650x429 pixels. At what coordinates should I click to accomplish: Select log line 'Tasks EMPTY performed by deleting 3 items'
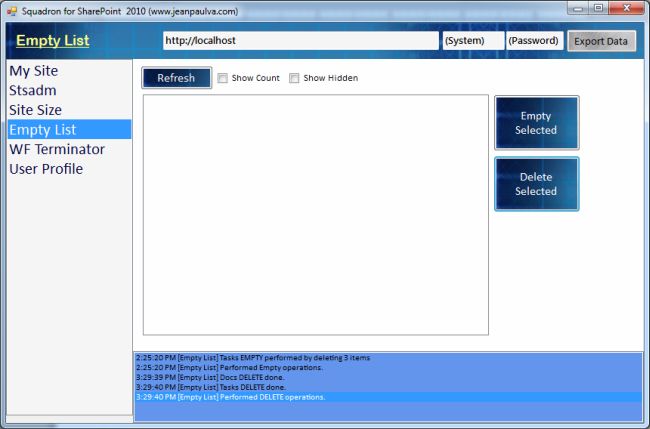(388, 357)
